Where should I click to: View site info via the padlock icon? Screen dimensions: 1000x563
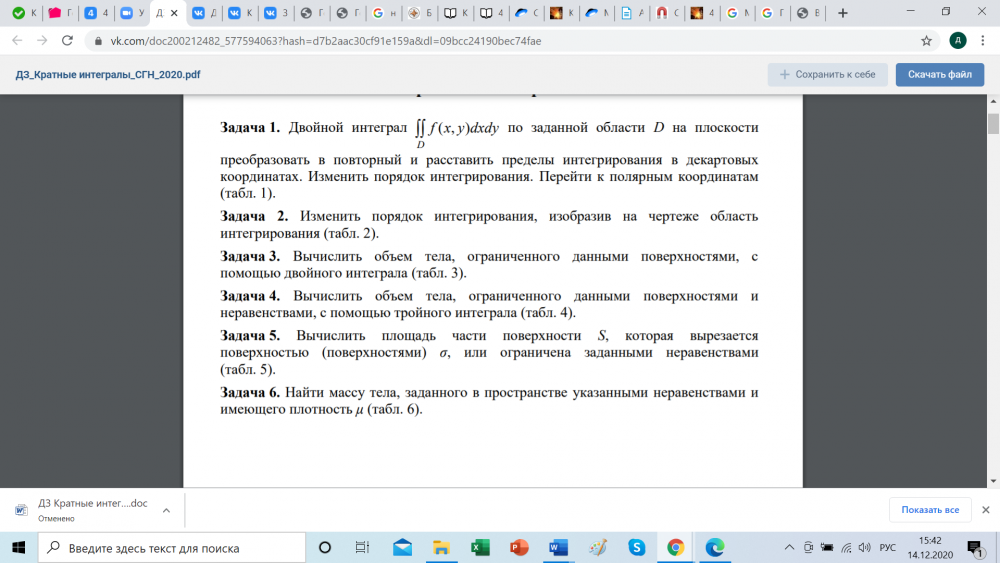98,41
